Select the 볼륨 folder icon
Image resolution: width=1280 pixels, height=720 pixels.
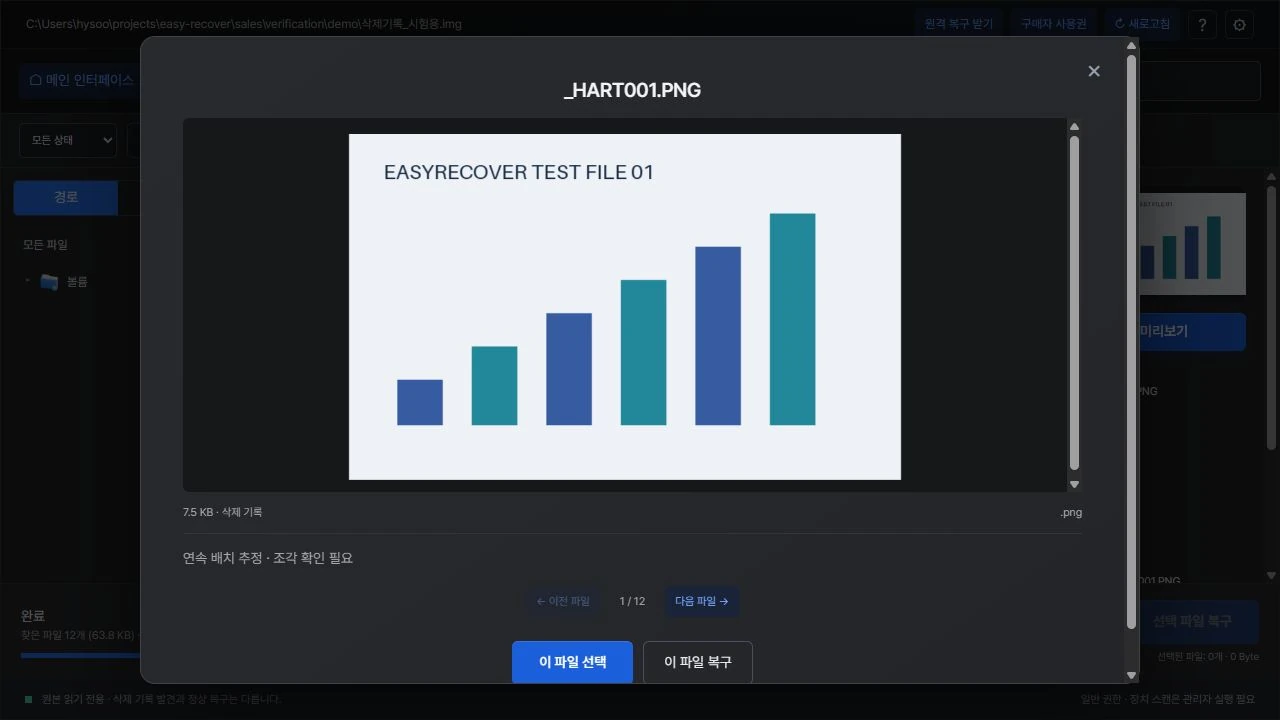point(49,282)
